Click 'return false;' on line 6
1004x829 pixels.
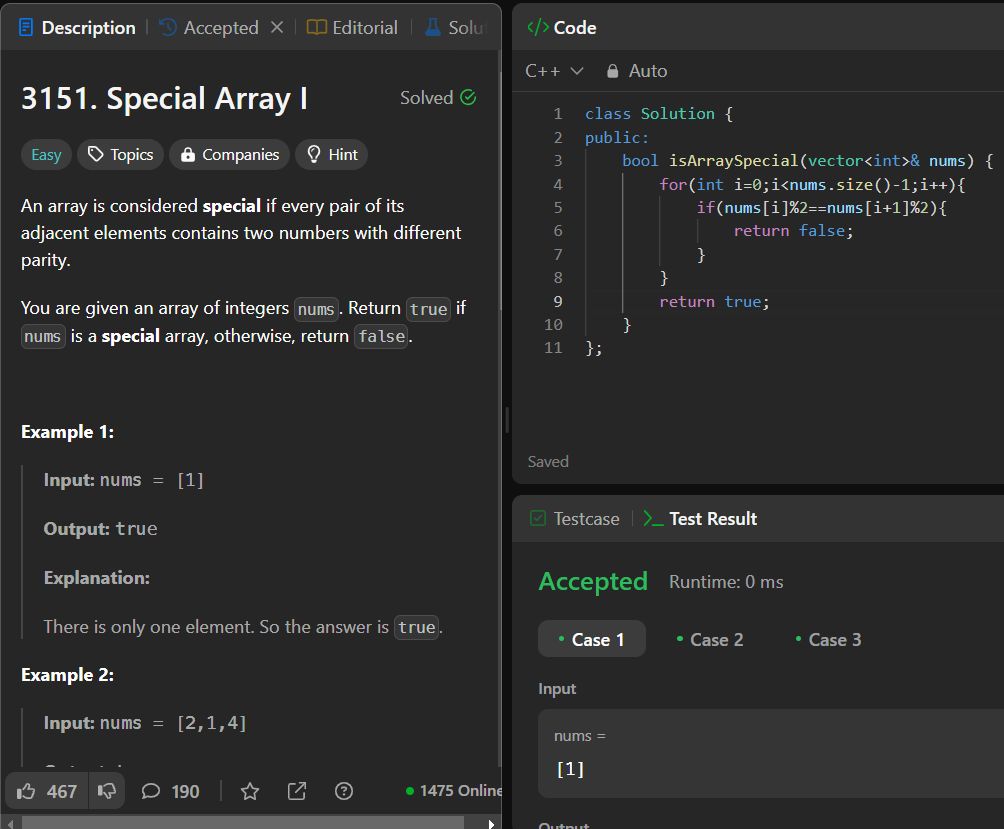tap(793, 230)
